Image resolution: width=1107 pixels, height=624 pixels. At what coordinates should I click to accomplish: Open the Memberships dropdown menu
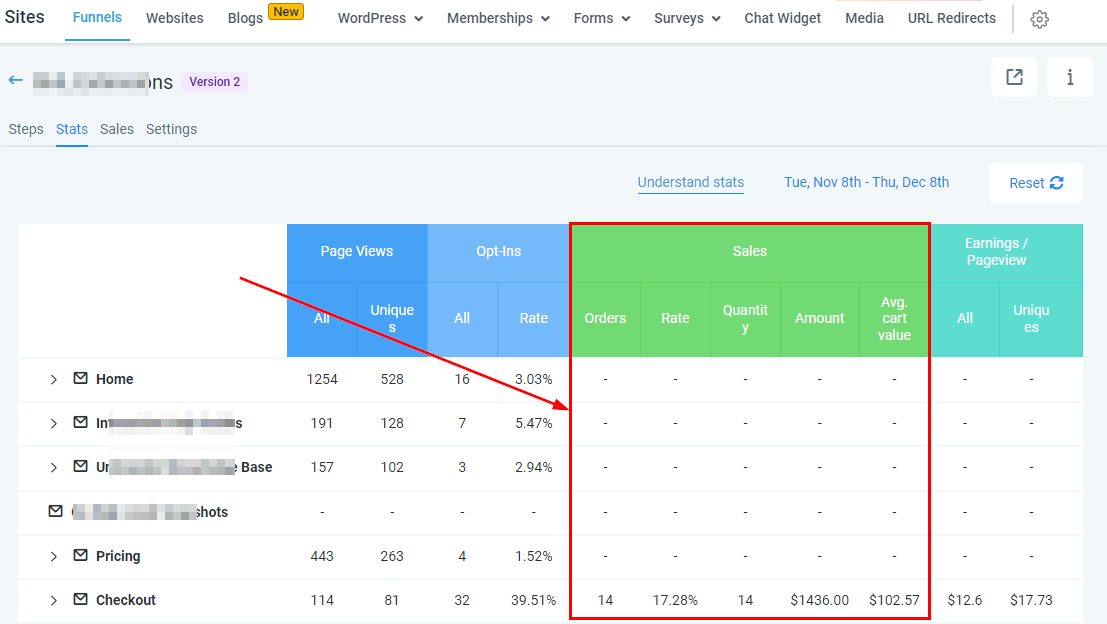[x=497, y=18]
